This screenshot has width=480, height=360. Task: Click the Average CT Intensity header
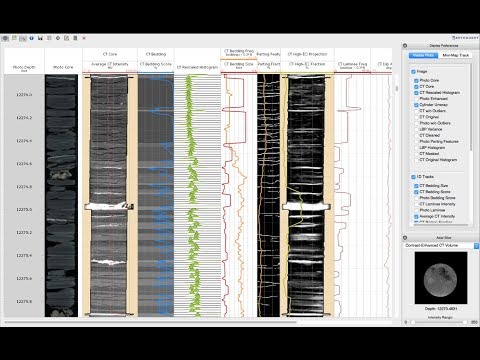[110, 65]
